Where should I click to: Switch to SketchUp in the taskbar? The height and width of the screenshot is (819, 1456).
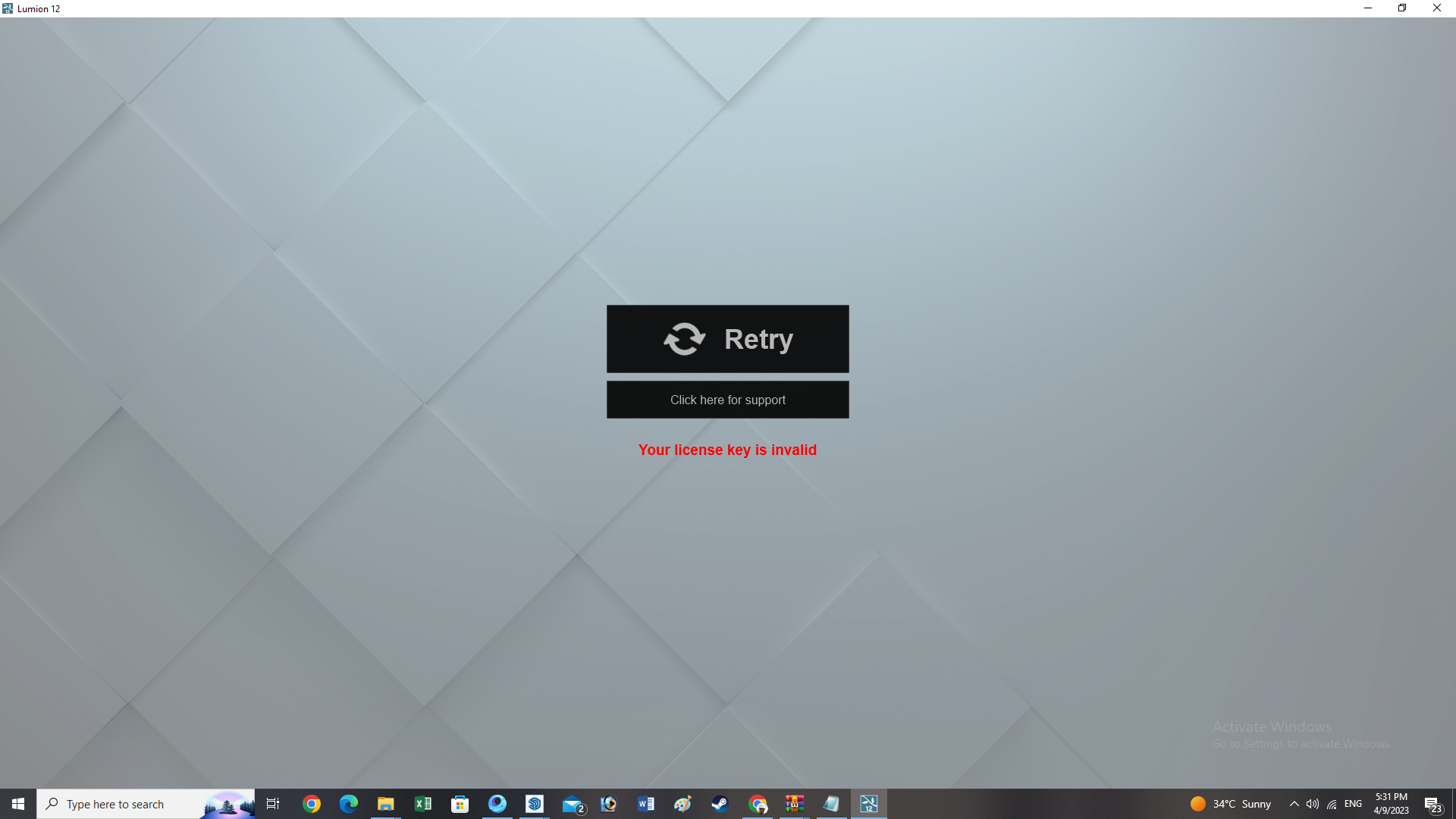535,804
